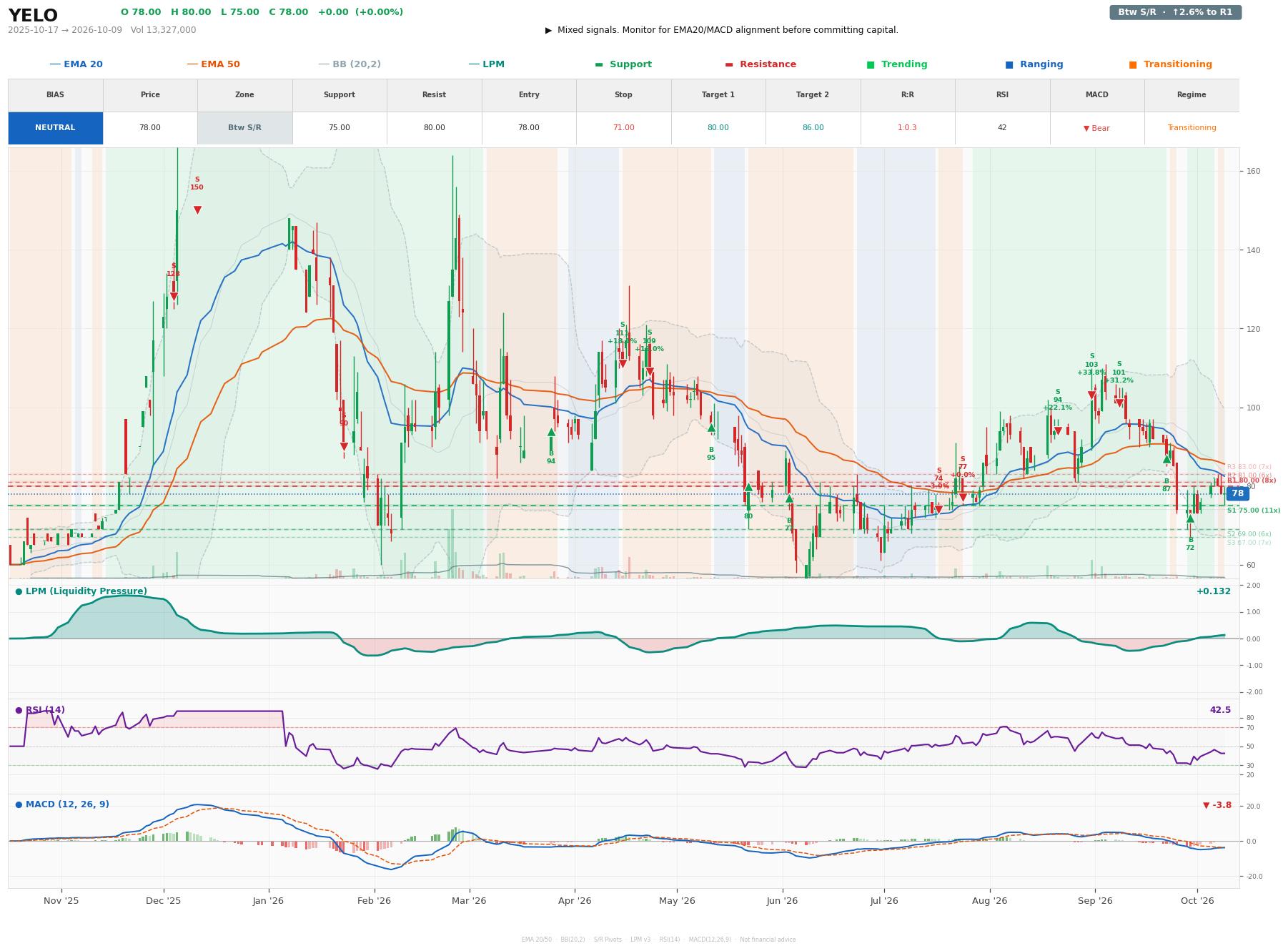Viewport: 1288px width, 951px height.
Task: Click the buy triangle above B 80 label
Action: 748,487
